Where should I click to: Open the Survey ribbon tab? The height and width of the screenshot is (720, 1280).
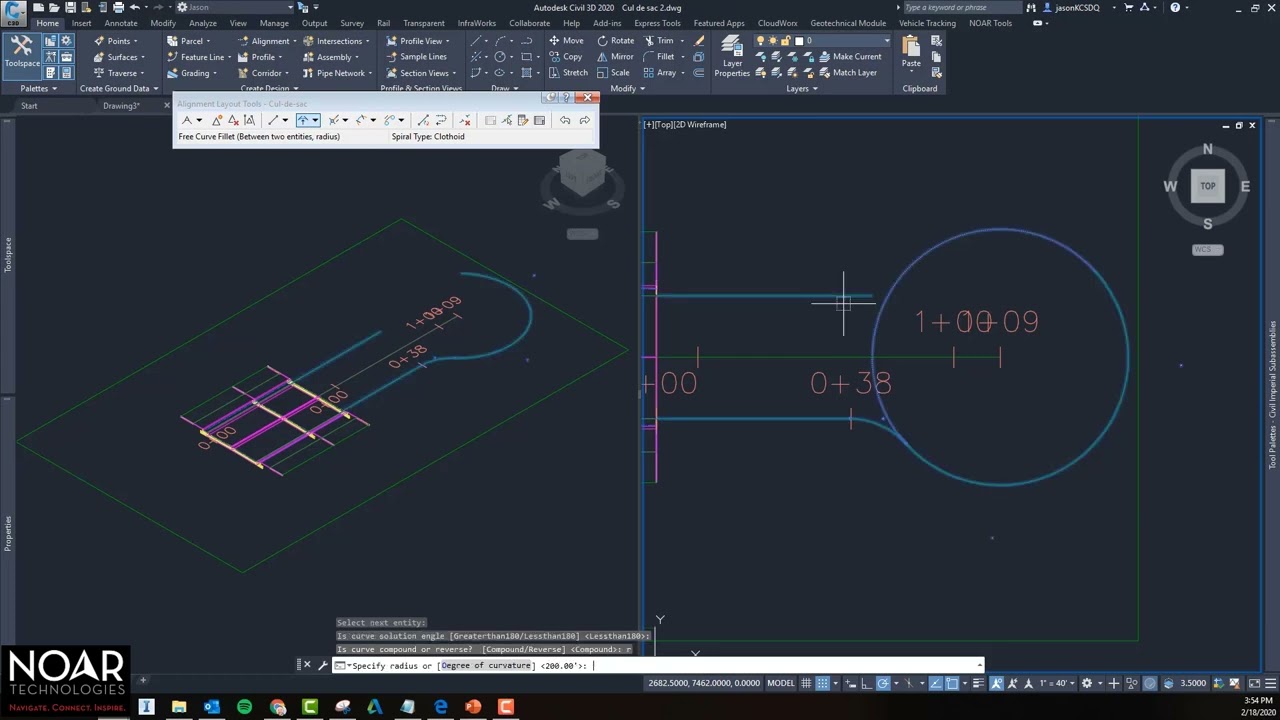point(352,23)
